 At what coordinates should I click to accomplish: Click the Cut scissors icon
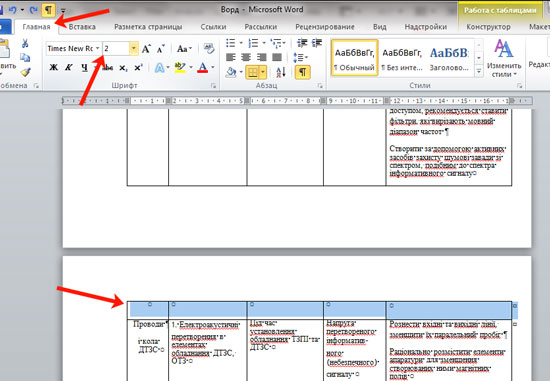[25, 44]
